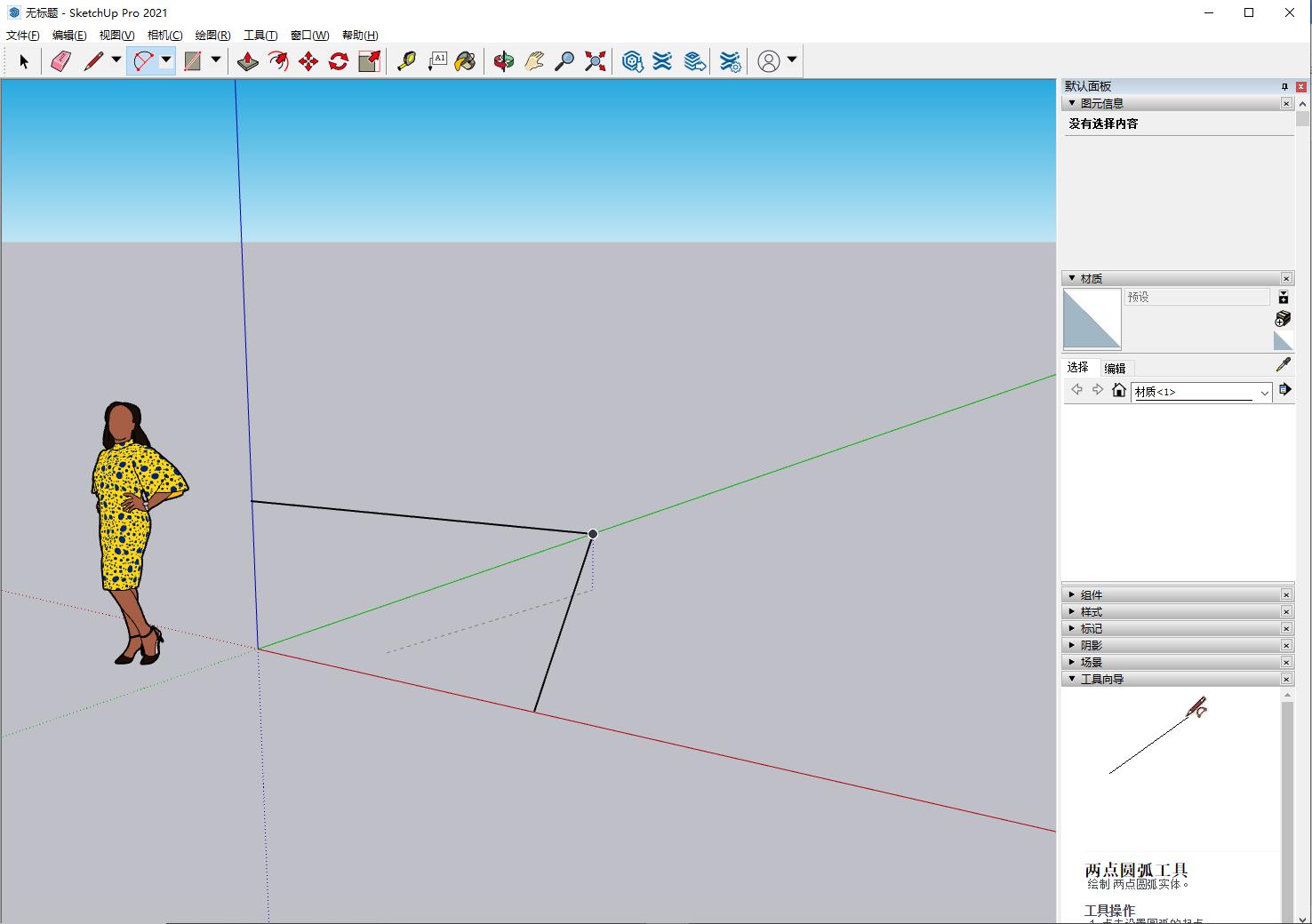Select the Push/Pull tool
The width and height of the screenshot is (1312, 924).
tap(248, 61)
